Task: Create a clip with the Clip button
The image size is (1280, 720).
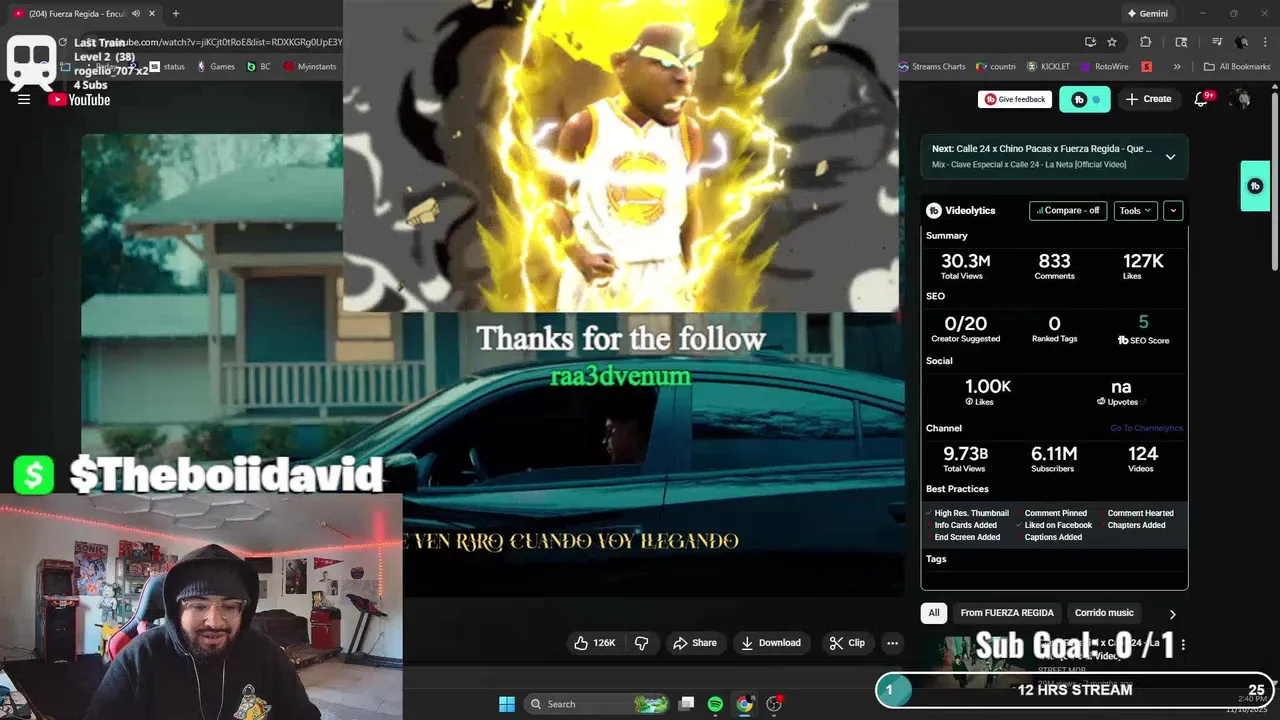Action: [x=848, y=643]
